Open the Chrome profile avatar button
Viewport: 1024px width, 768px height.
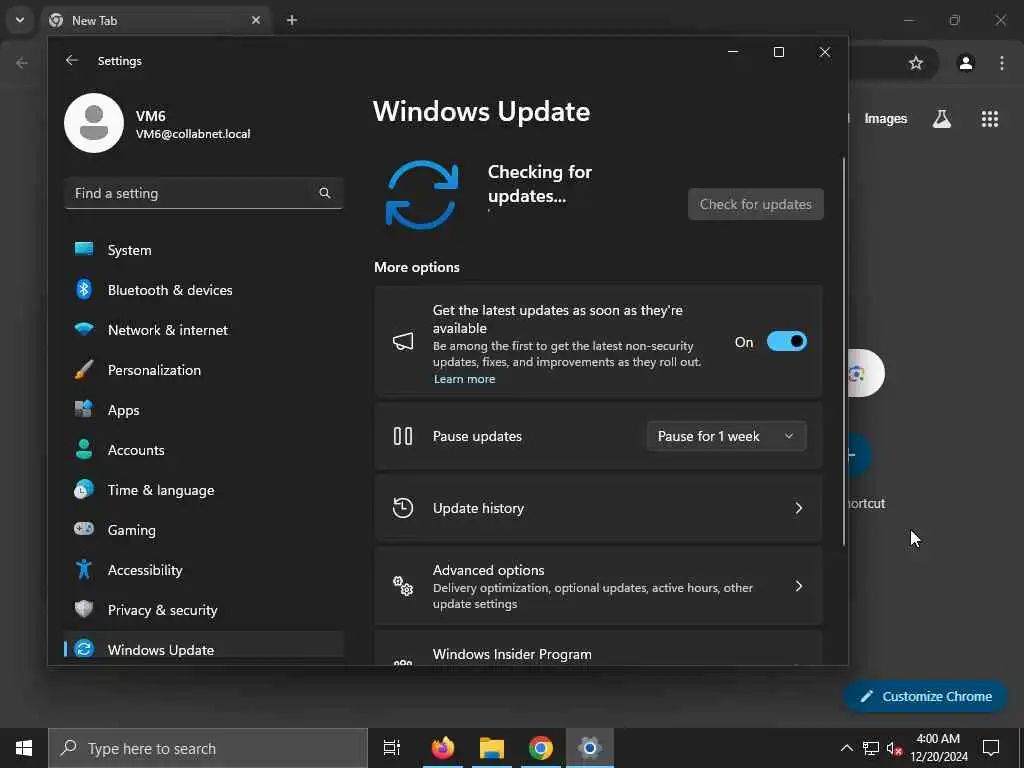click(966, 63)
